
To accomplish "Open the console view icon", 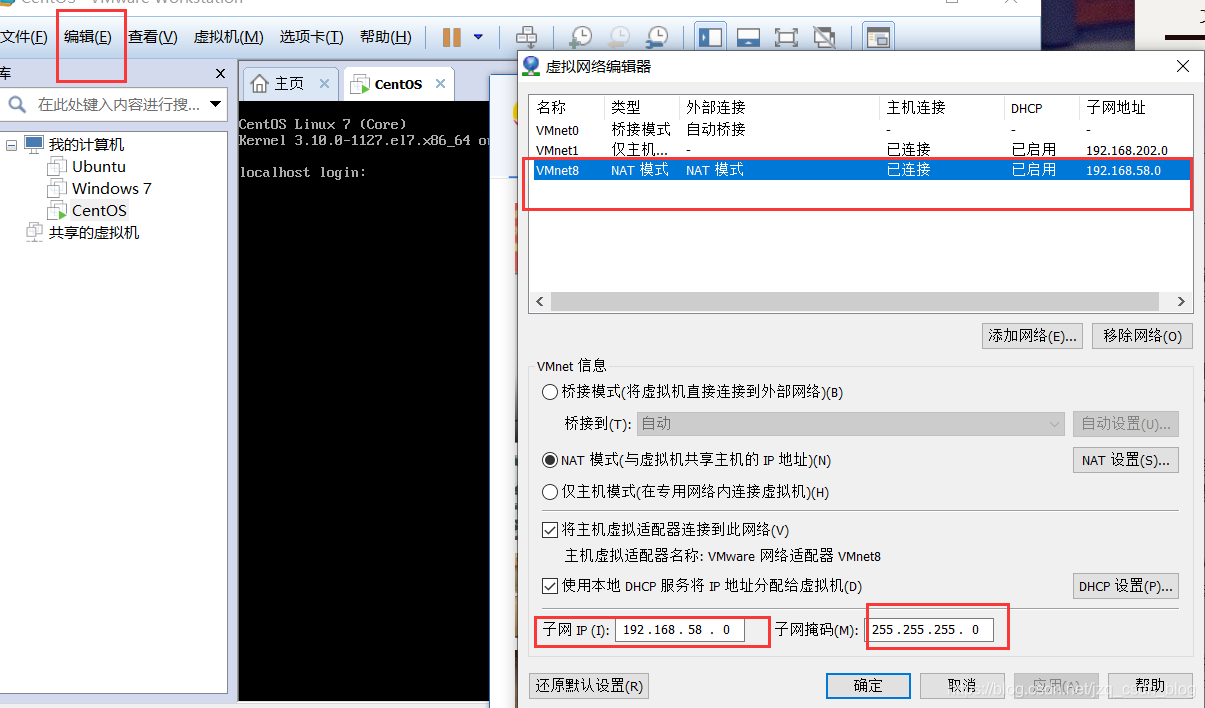I will pos(877,37).
